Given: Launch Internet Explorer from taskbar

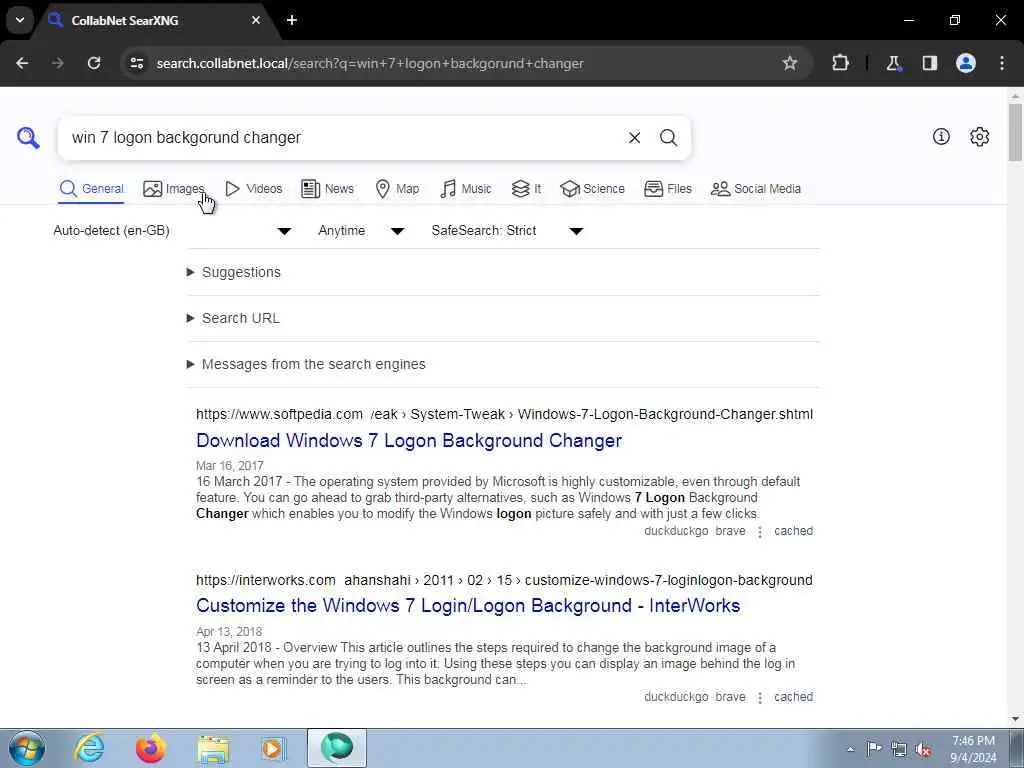Looking at the screenshot, I should [89, 748].
